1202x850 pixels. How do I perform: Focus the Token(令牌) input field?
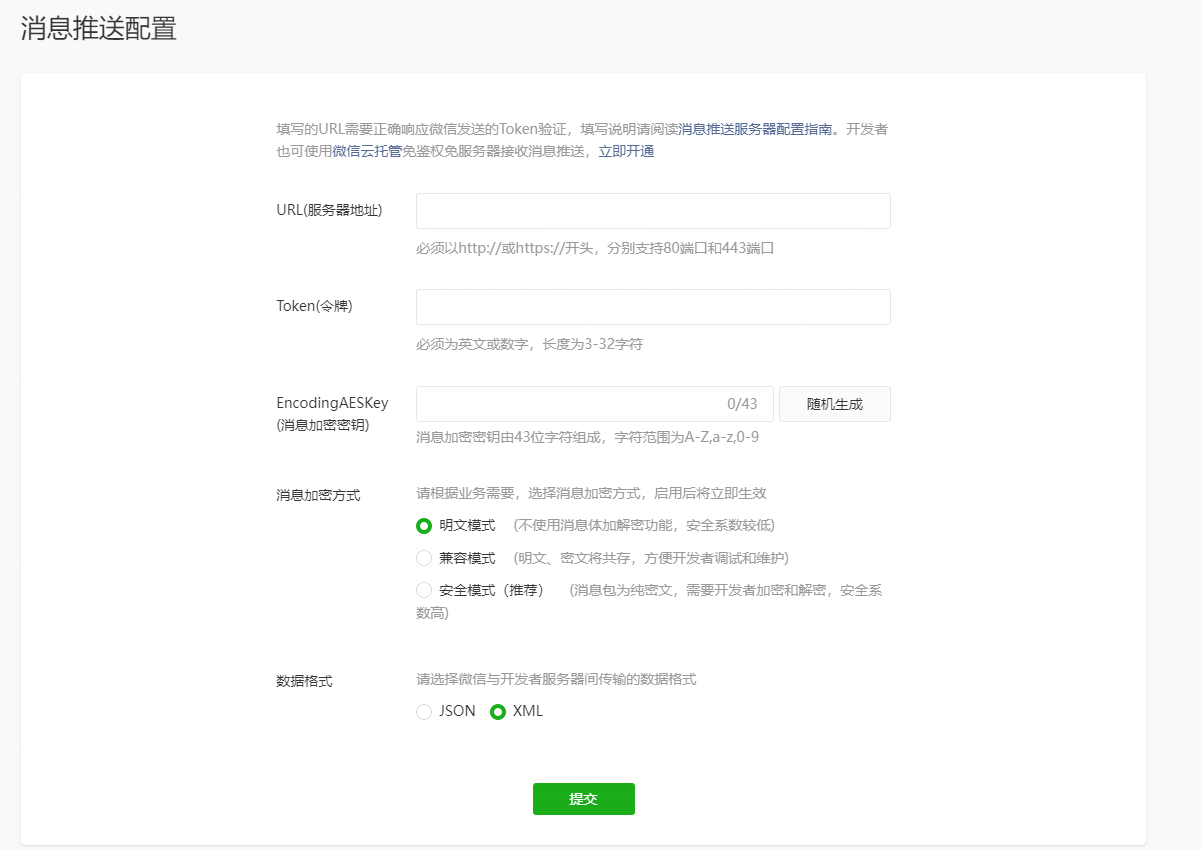(653, 307)
